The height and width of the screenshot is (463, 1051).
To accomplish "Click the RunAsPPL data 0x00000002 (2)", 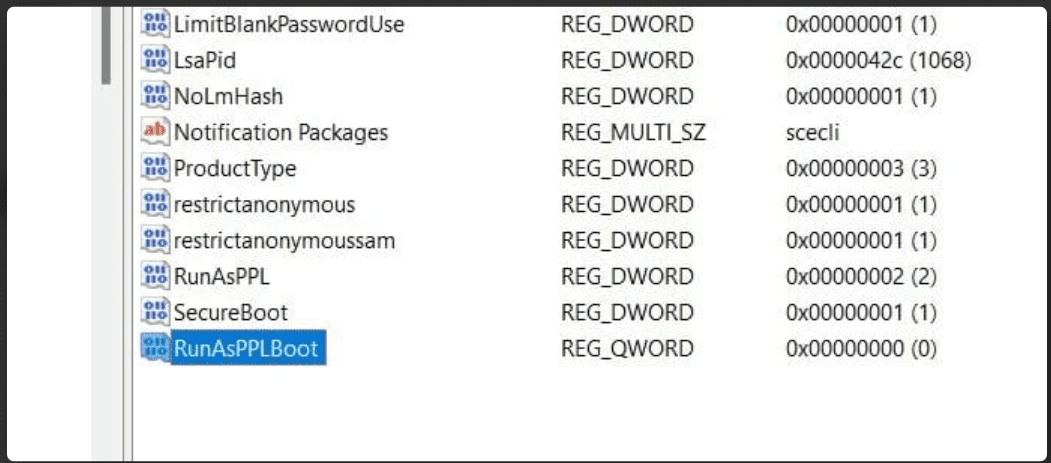I will 861,277.
